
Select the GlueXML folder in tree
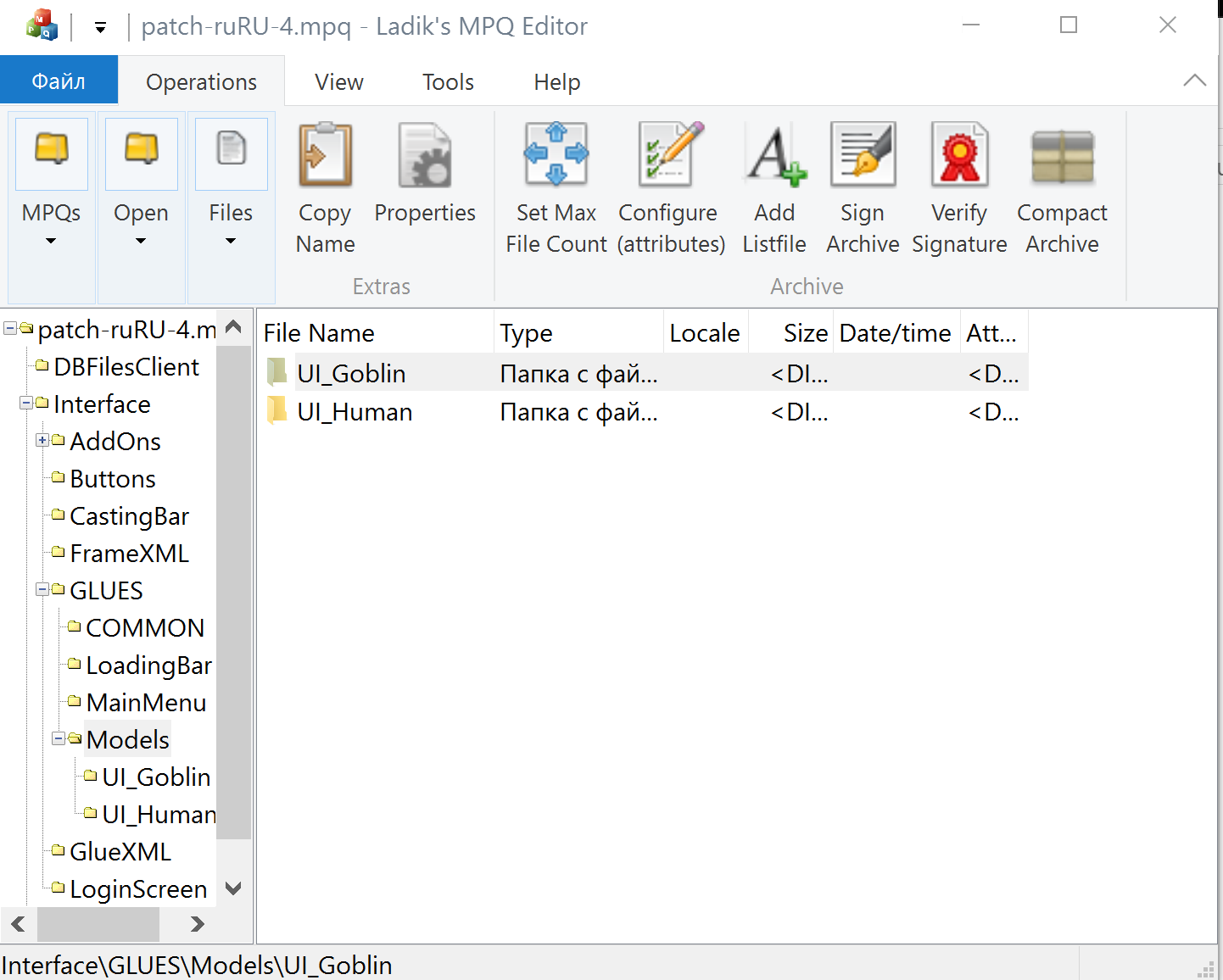point(120,852)
